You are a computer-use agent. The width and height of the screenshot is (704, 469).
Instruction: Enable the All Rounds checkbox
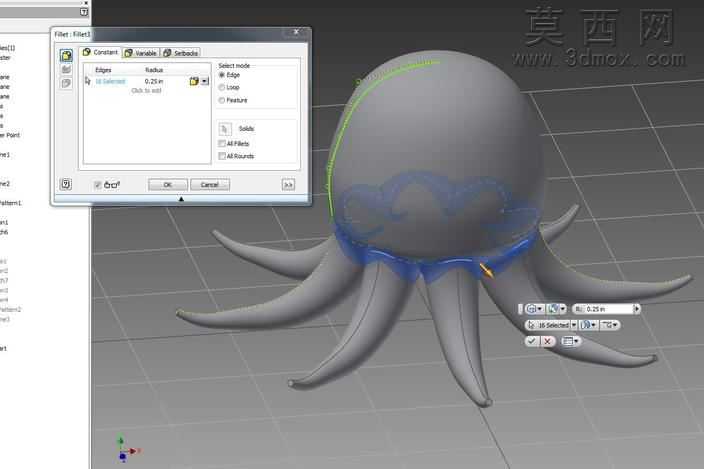point(222,156)
